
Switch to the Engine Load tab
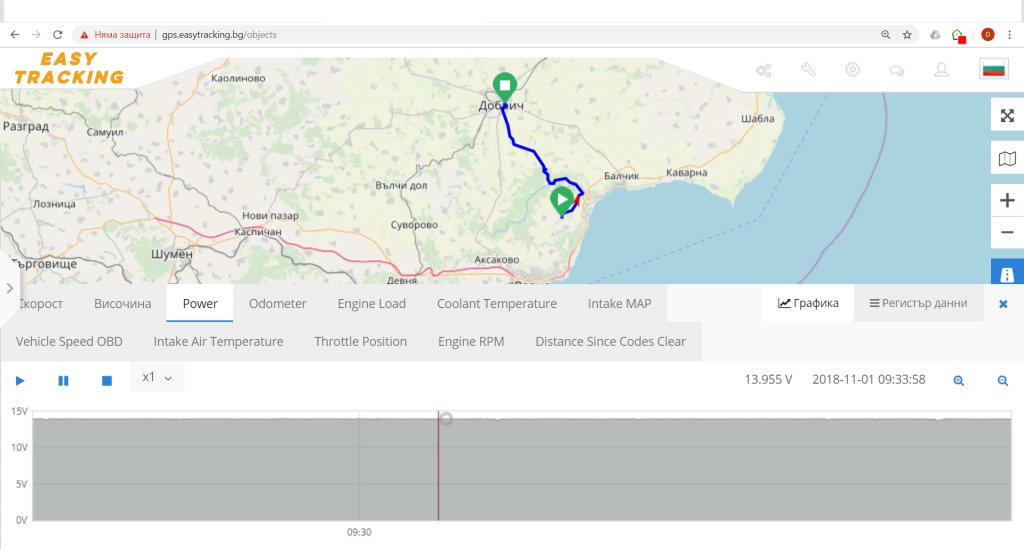[x=372, y=304]
